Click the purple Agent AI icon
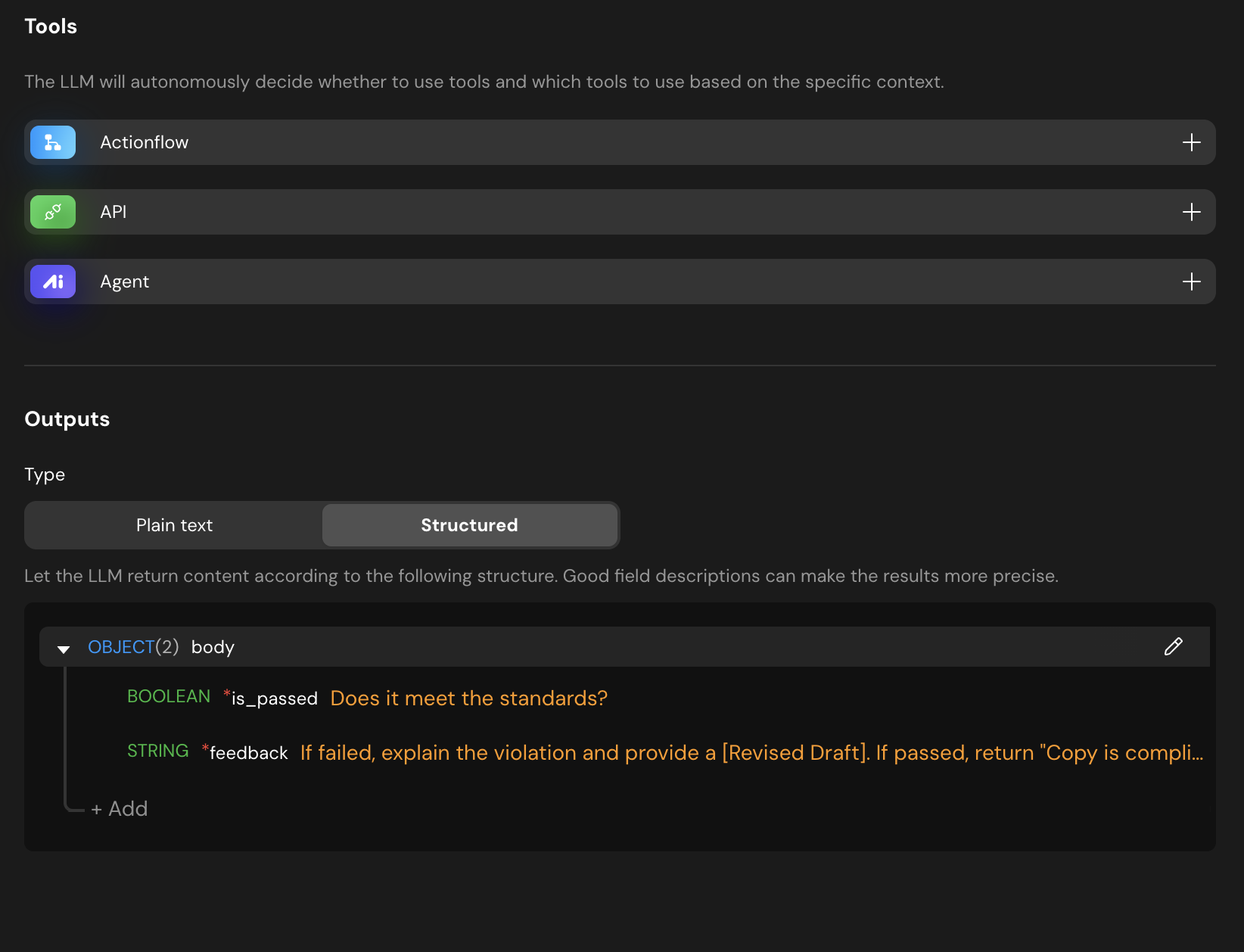Screen dimensions: 1244x952 (x=53, y=282)
